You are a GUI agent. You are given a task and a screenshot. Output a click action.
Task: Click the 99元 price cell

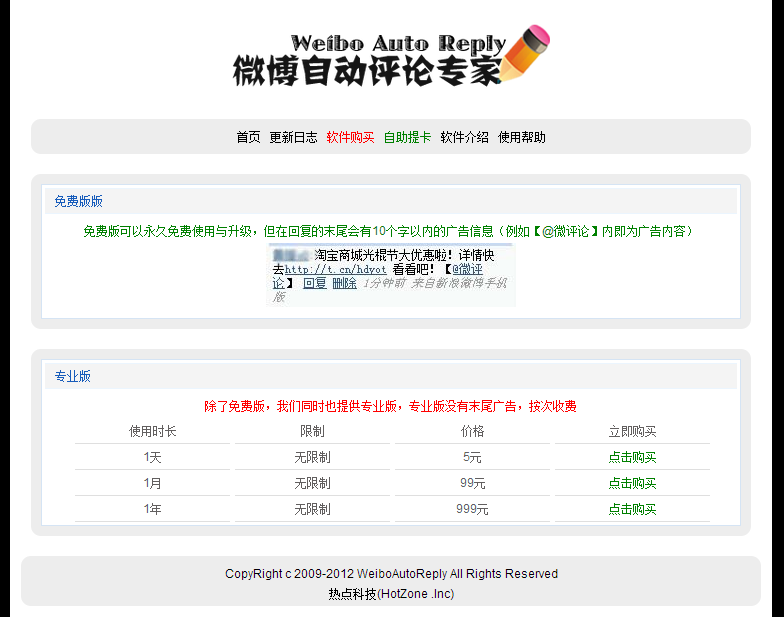click(472, 483)
